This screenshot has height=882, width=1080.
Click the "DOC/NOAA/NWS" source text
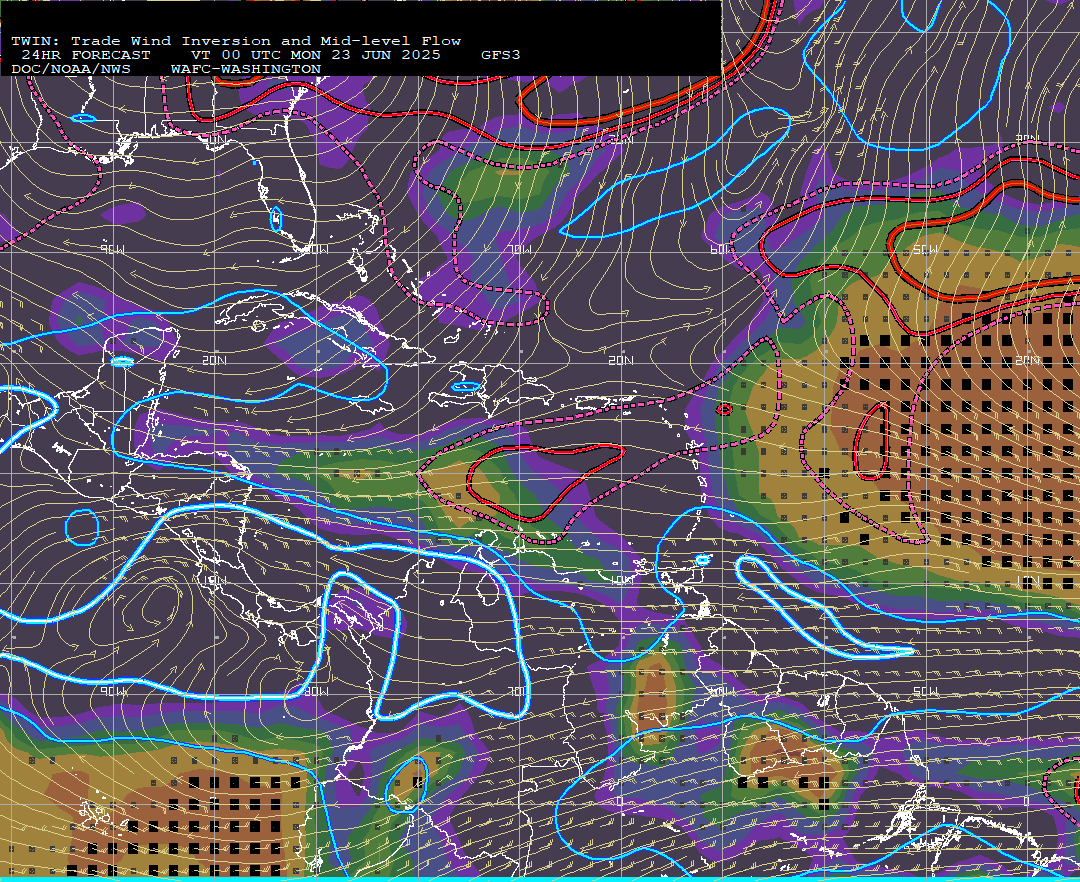point(71,70)
